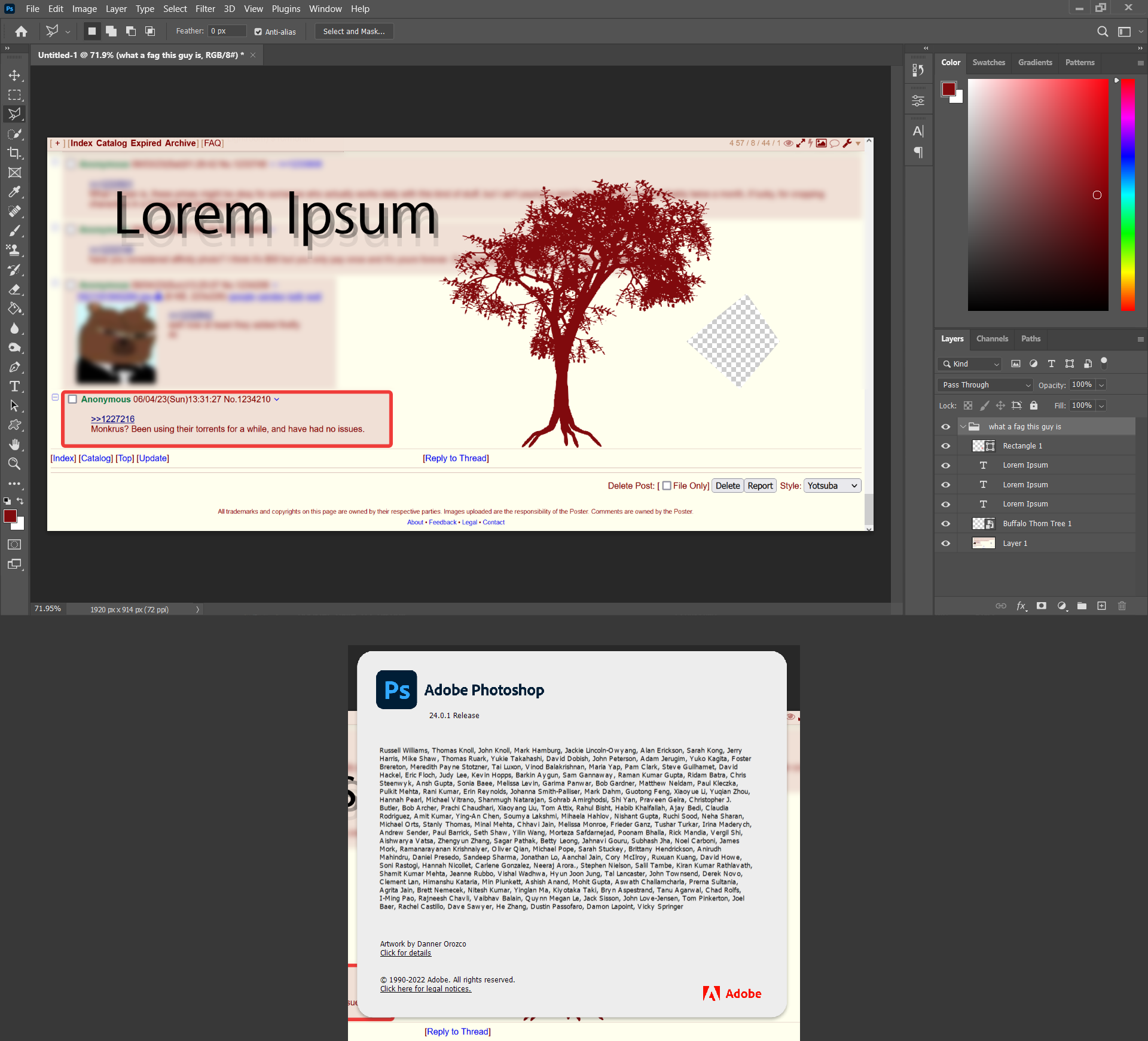Add a layer mask icon
Viewport: 1148px width, 1041px height.
(x=1042, y=606)
